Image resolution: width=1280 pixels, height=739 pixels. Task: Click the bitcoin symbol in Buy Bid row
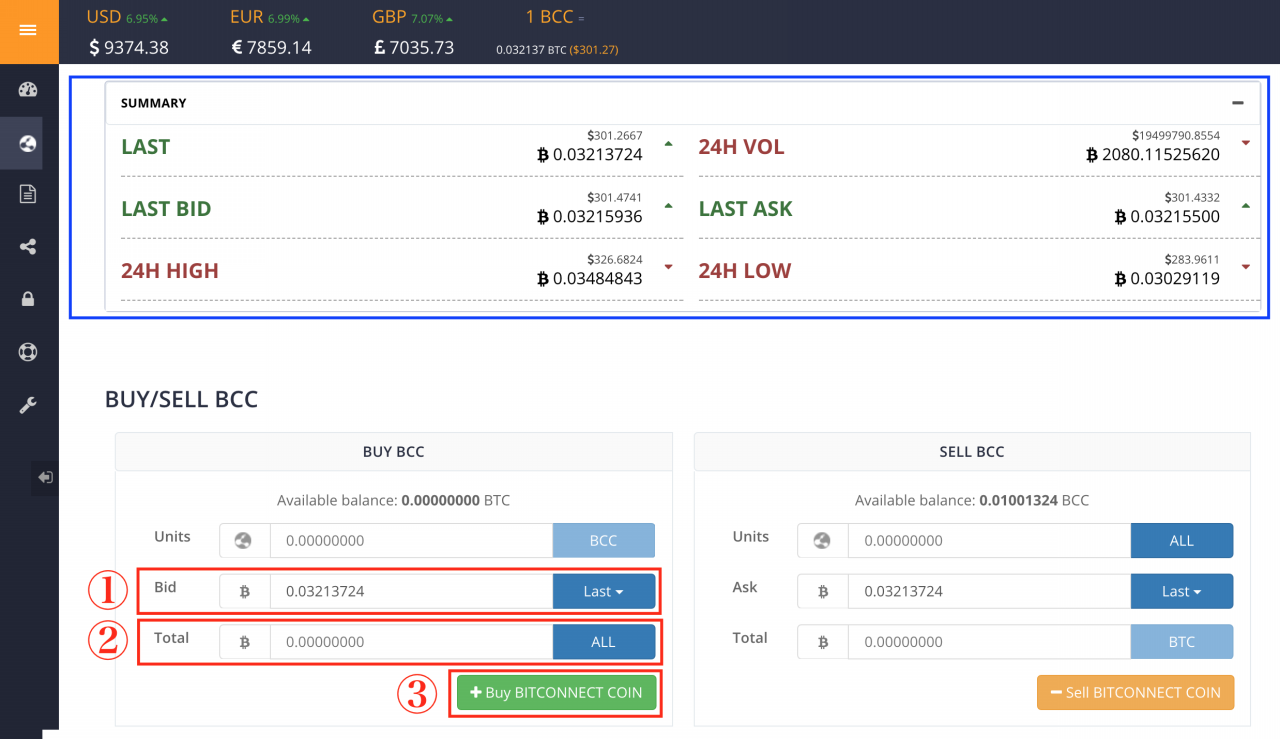coord(245,591)
